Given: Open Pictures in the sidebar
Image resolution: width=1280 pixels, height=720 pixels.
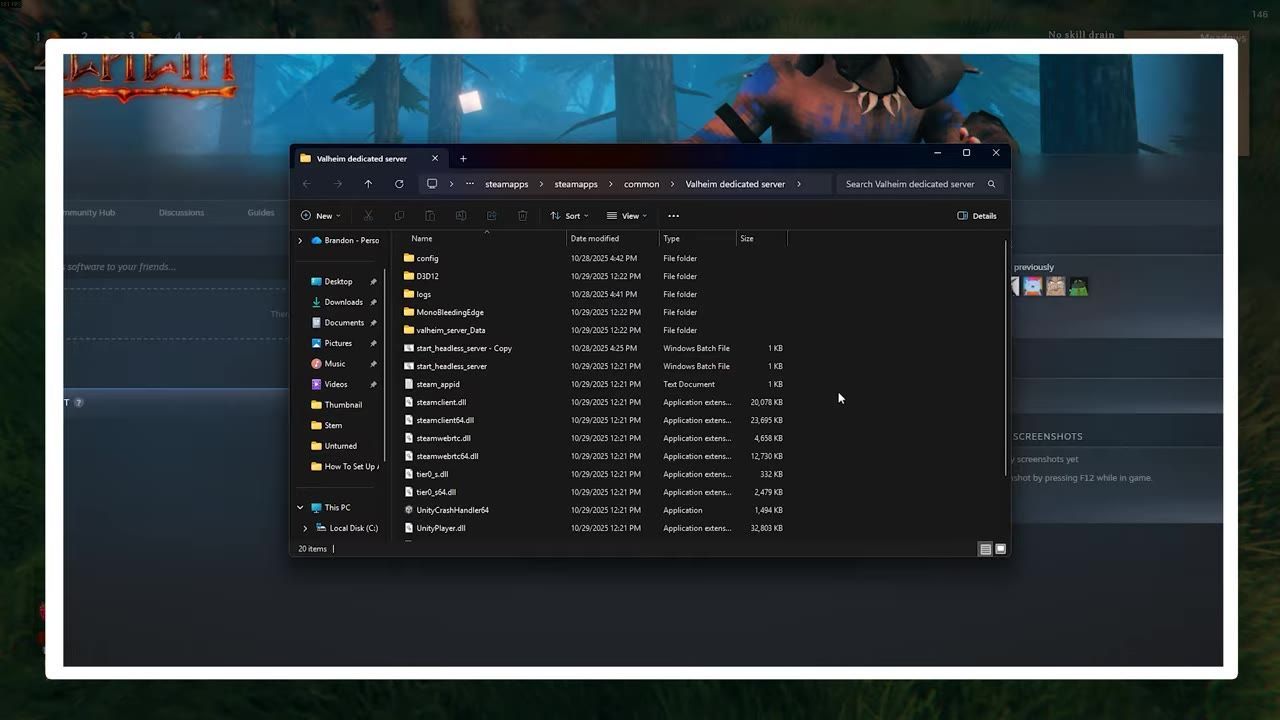Looking at the screenshot, I should tap(337, 343).
